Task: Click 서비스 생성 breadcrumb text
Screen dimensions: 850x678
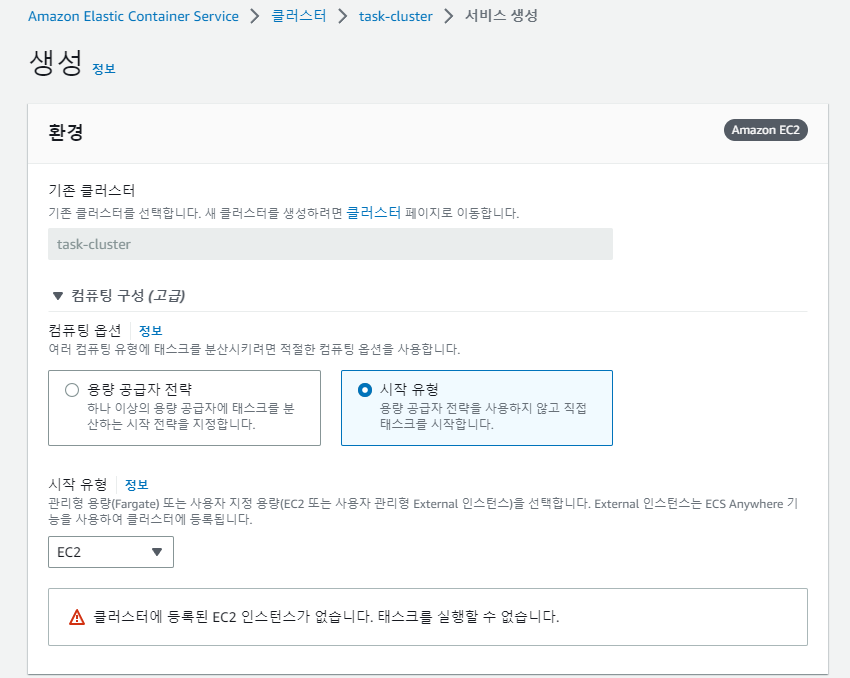Action: click(x=501, y=16)
